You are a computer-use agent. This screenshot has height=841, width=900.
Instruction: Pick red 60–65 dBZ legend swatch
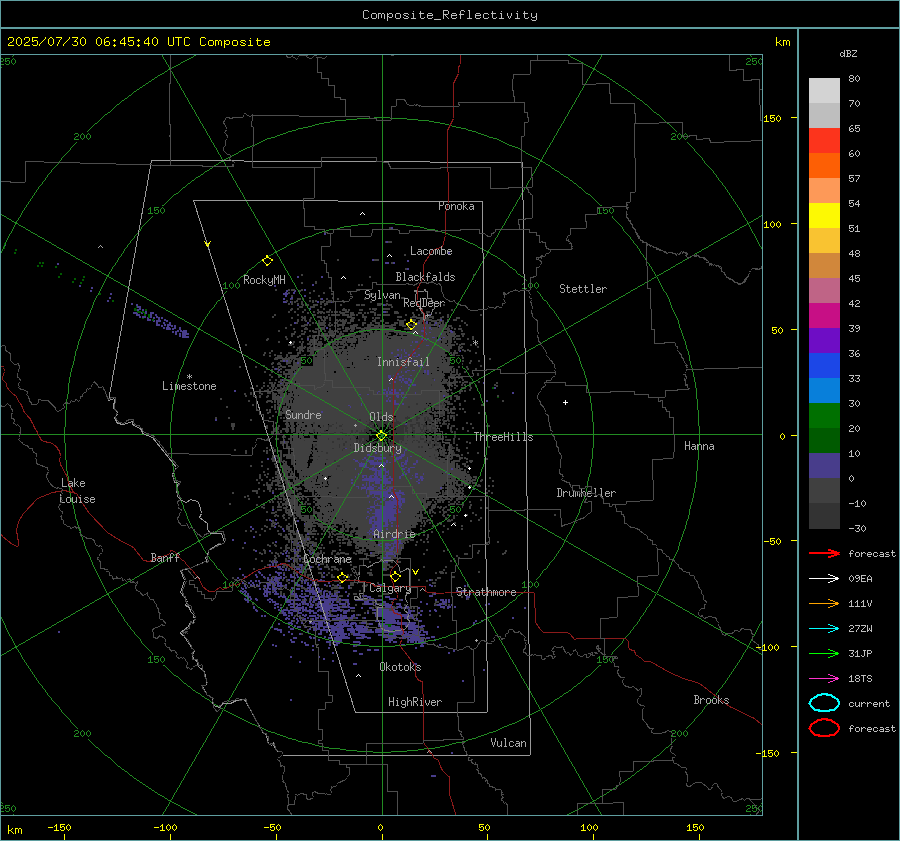[824, 141]
